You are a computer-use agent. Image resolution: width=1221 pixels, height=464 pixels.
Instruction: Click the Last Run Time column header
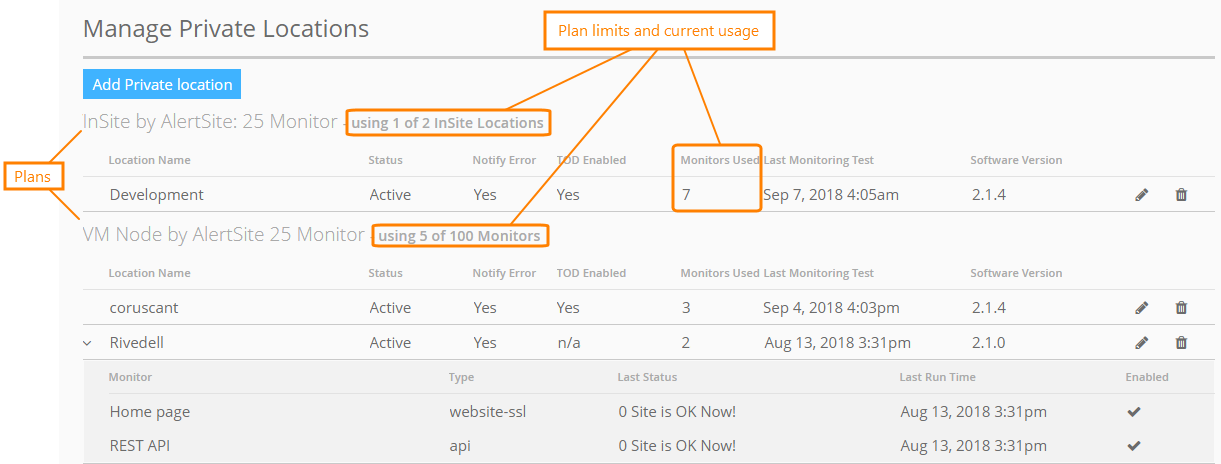pyautogui.click(x=937, y=377)
